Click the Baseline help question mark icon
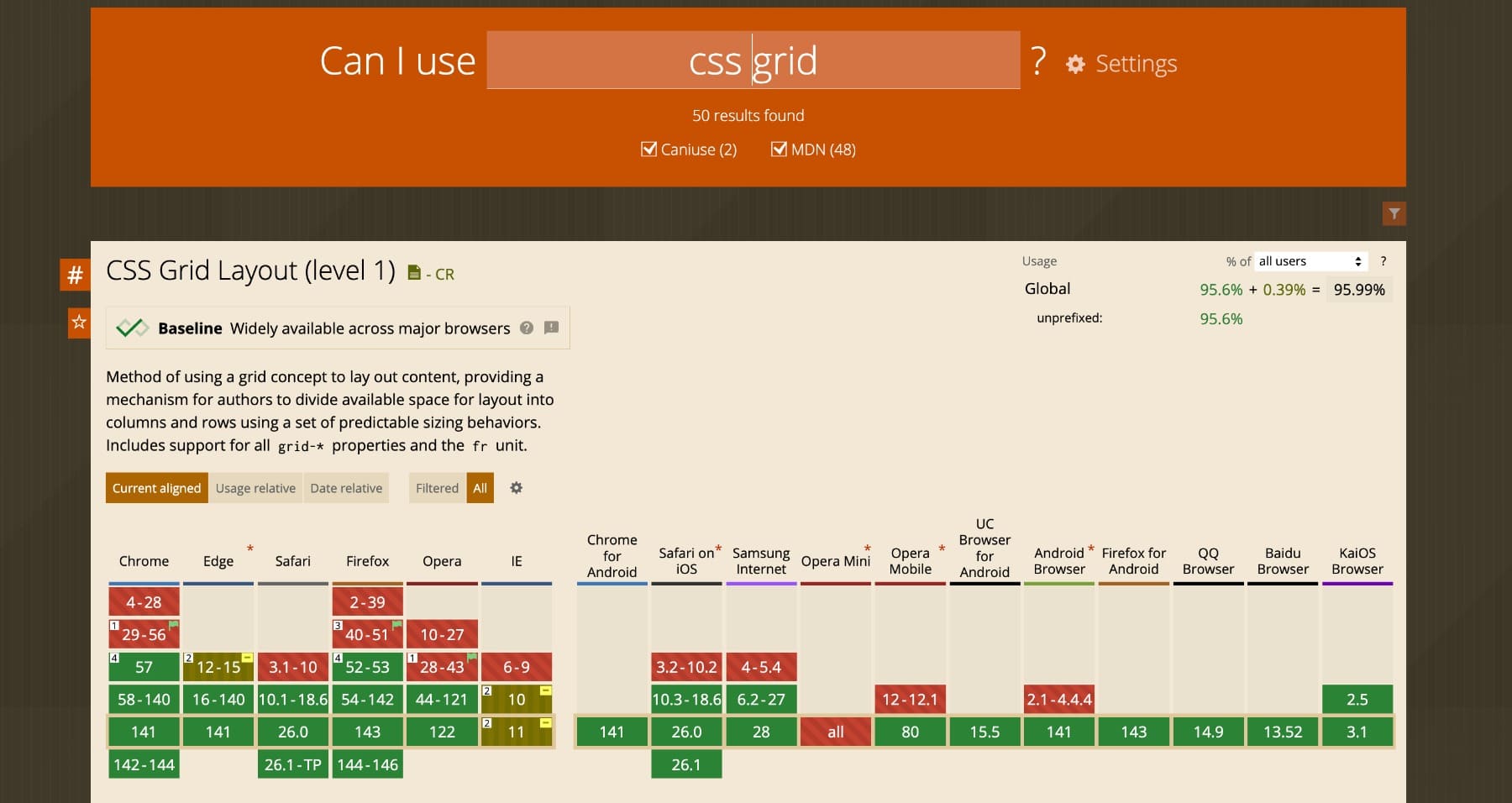1512x803 pixels. point(527,328)
